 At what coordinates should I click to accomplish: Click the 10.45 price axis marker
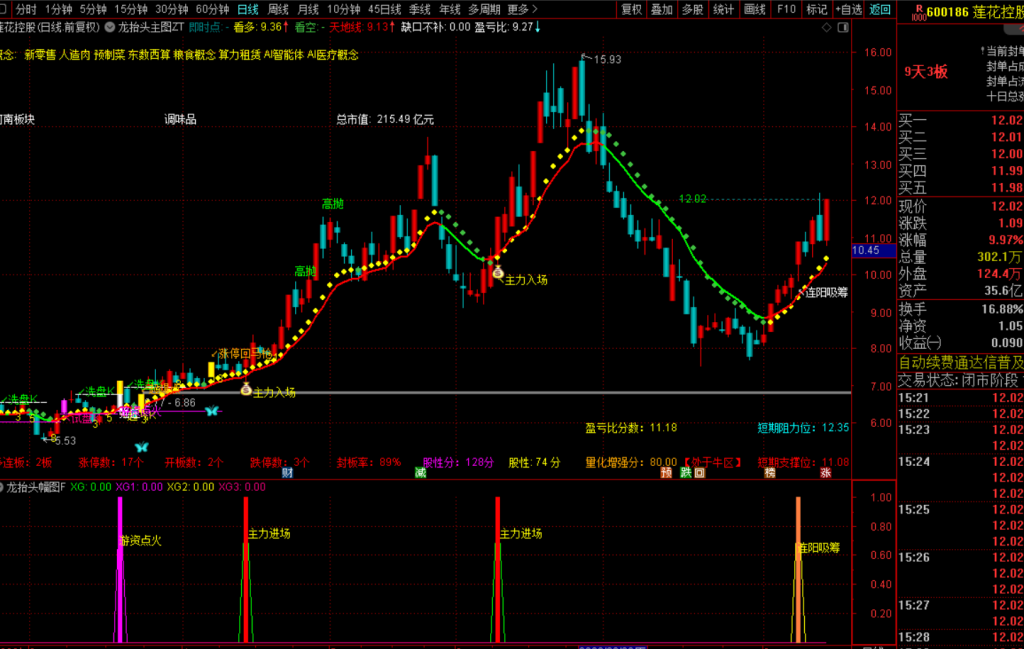click(873, 250)
